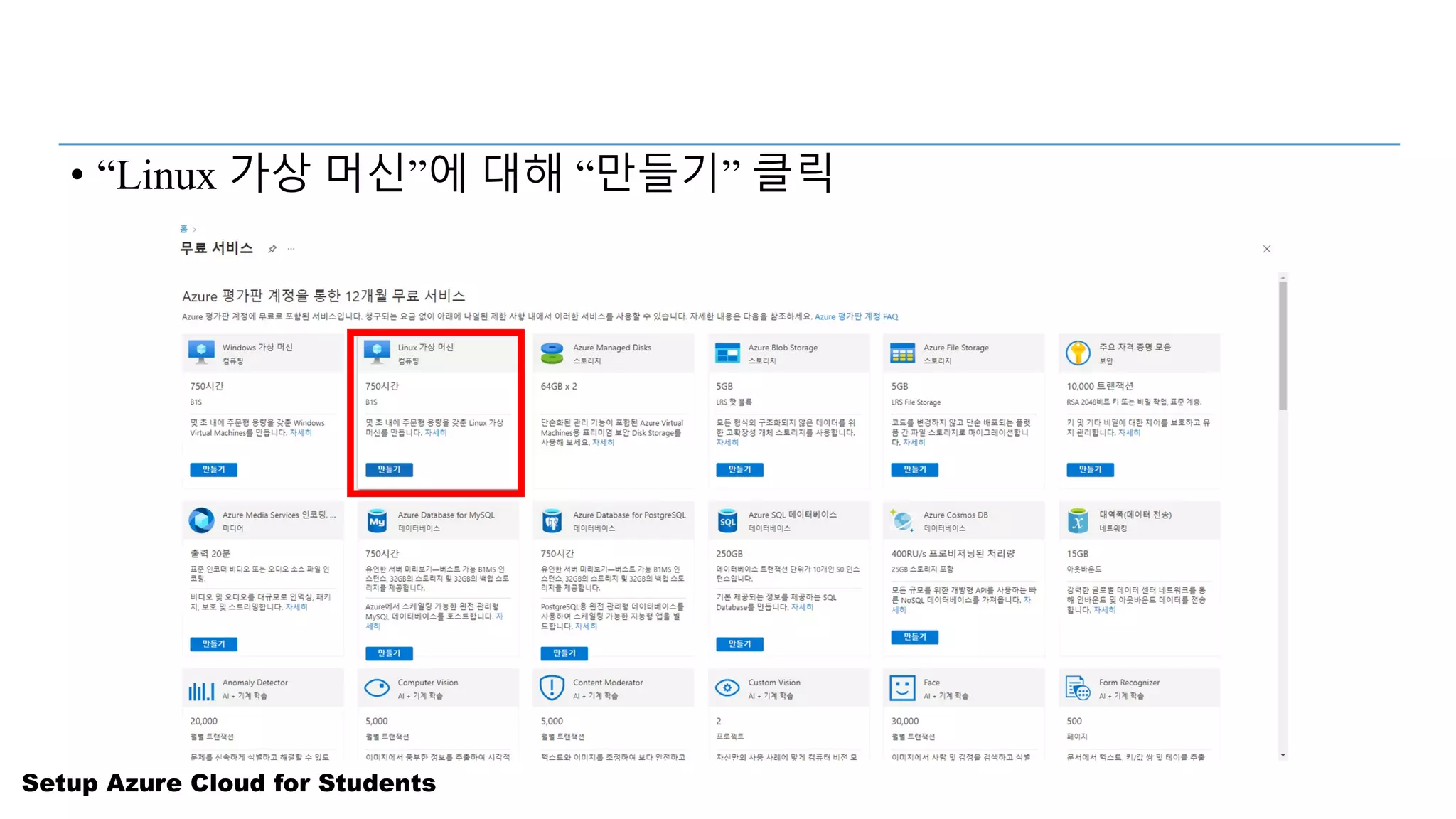This screenshot has width=1456, height=819.
Task: Click the Azure SQL 데이터베이스 icon
Action: (x=727, y=520)
